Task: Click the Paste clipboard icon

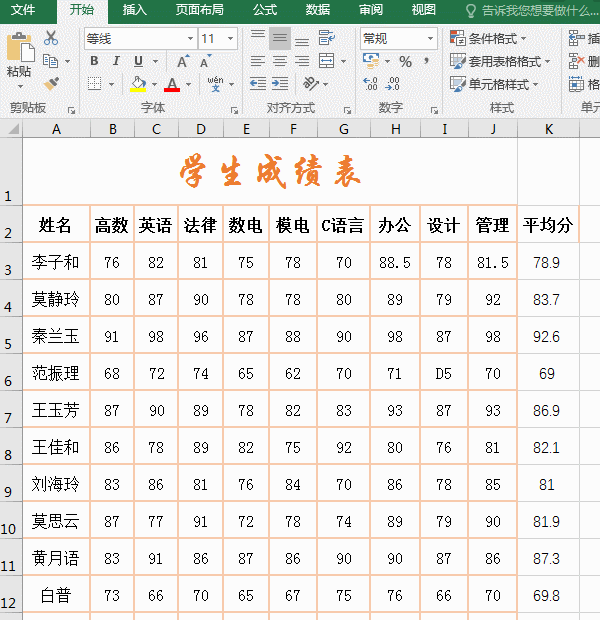Action: point(19,48)
